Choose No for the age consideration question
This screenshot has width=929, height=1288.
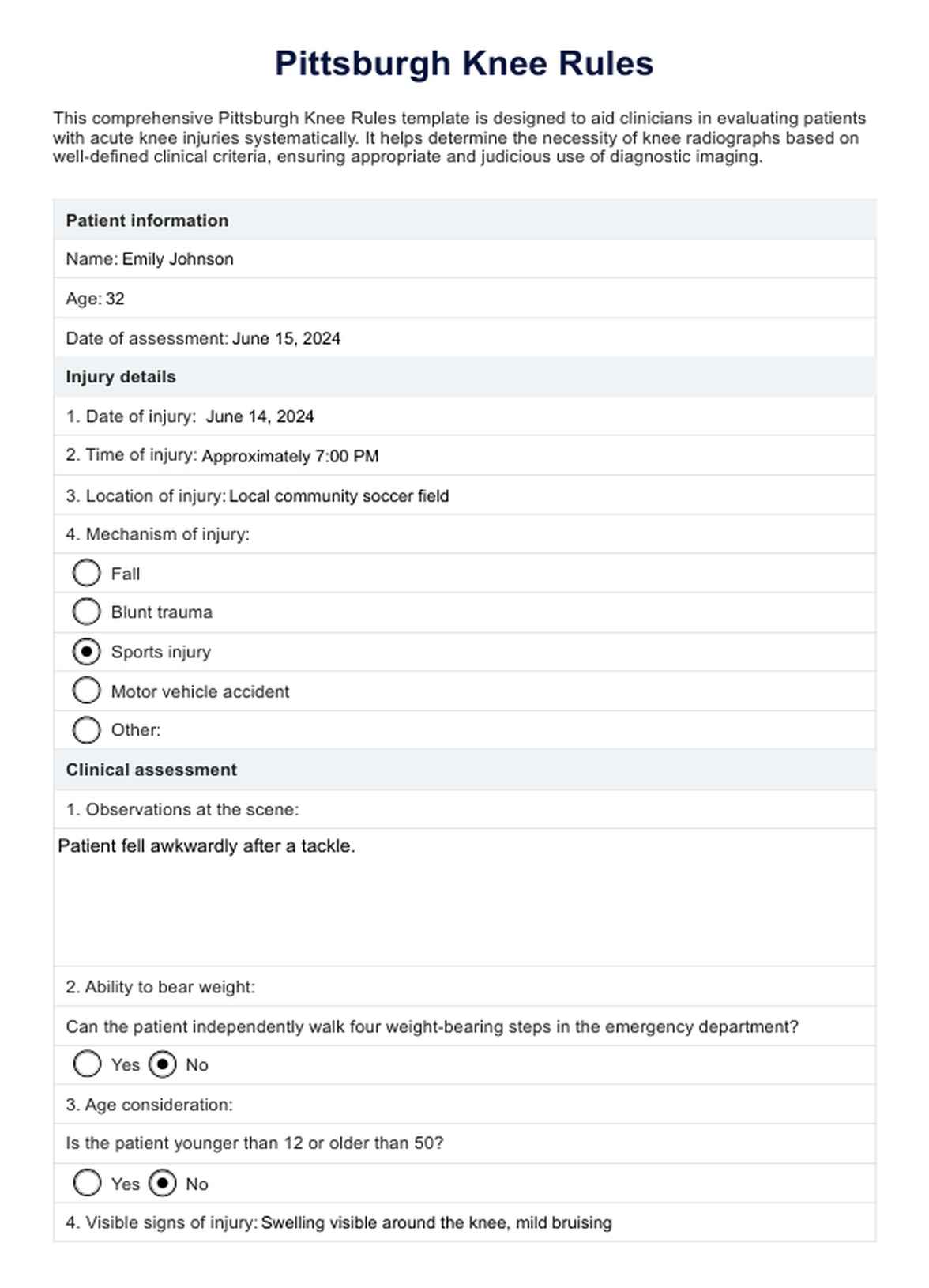click(x=162, y=1183)
